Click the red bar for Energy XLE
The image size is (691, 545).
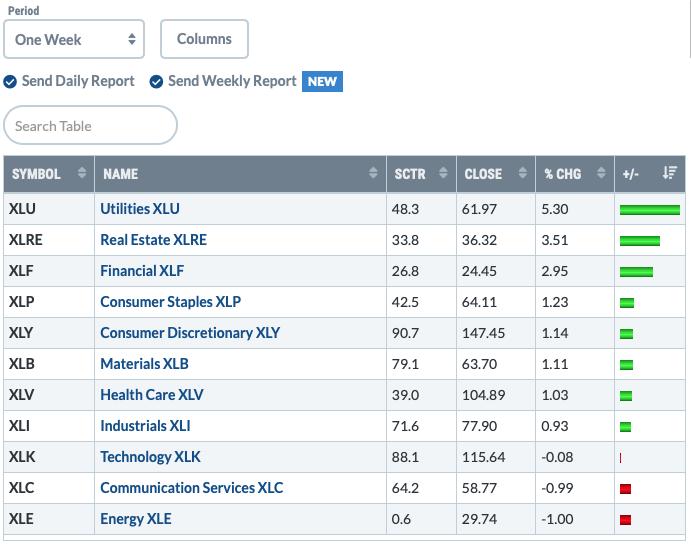pos(625,520)
